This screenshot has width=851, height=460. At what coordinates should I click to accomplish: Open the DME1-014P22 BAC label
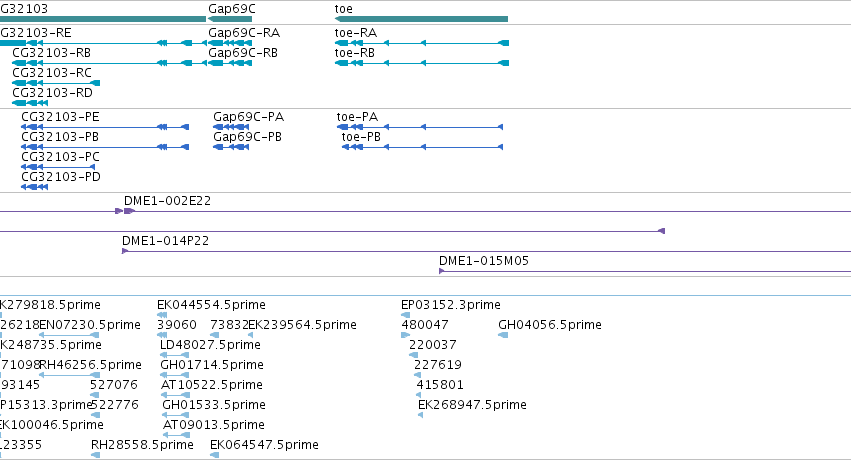click(x=166, y=241)
